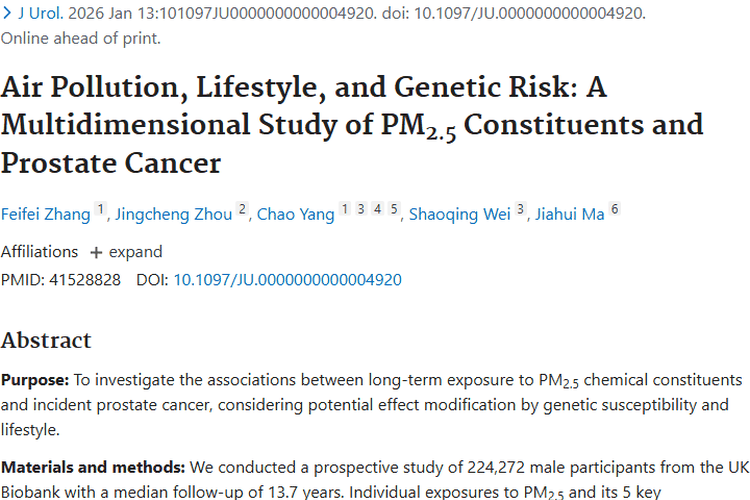Click affiliation superscript 5 after Chao Yang
The image size is (750, 500).
[394, 210]
